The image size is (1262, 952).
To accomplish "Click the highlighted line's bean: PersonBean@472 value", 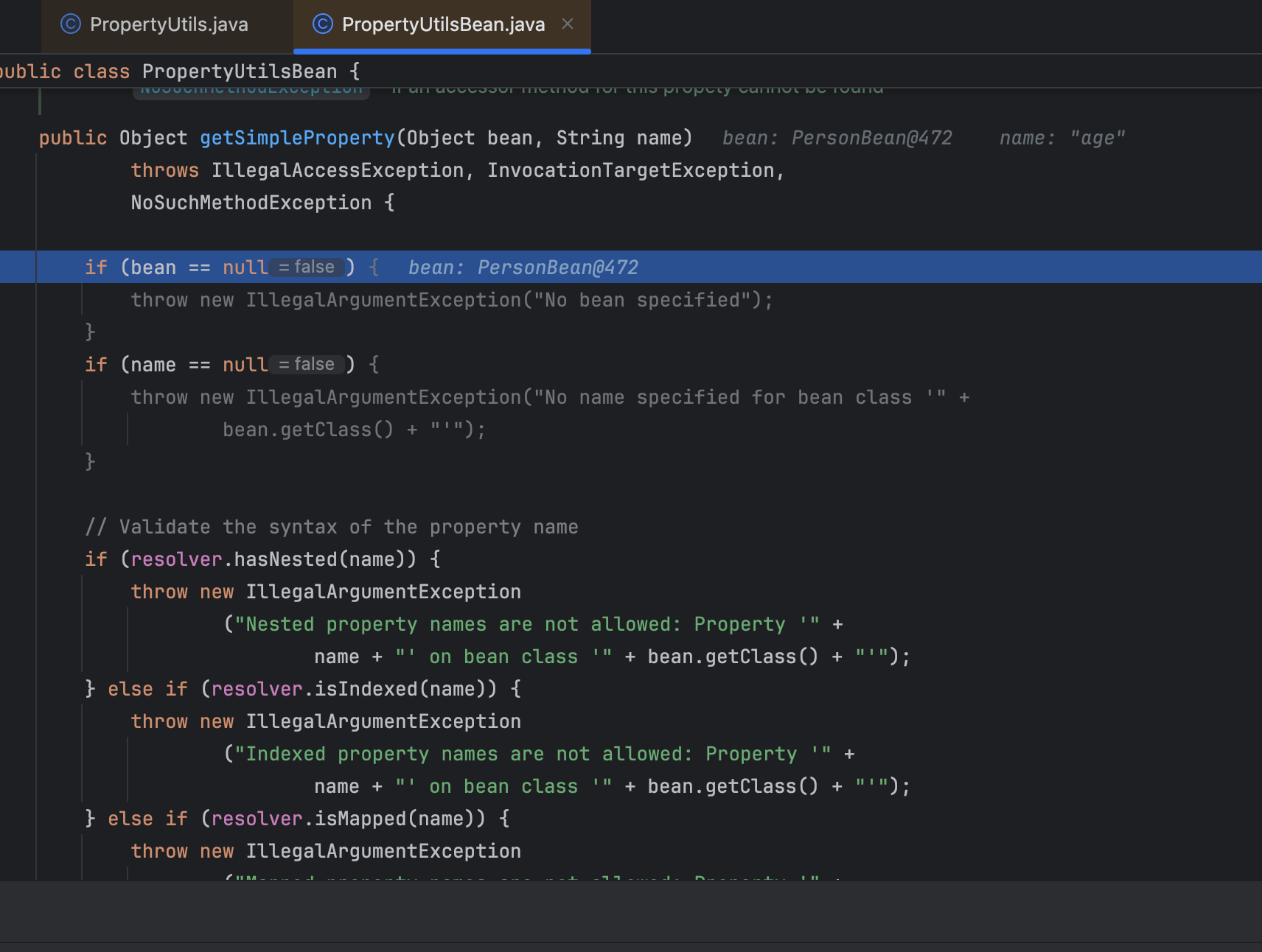I will [x=523, y=267].
